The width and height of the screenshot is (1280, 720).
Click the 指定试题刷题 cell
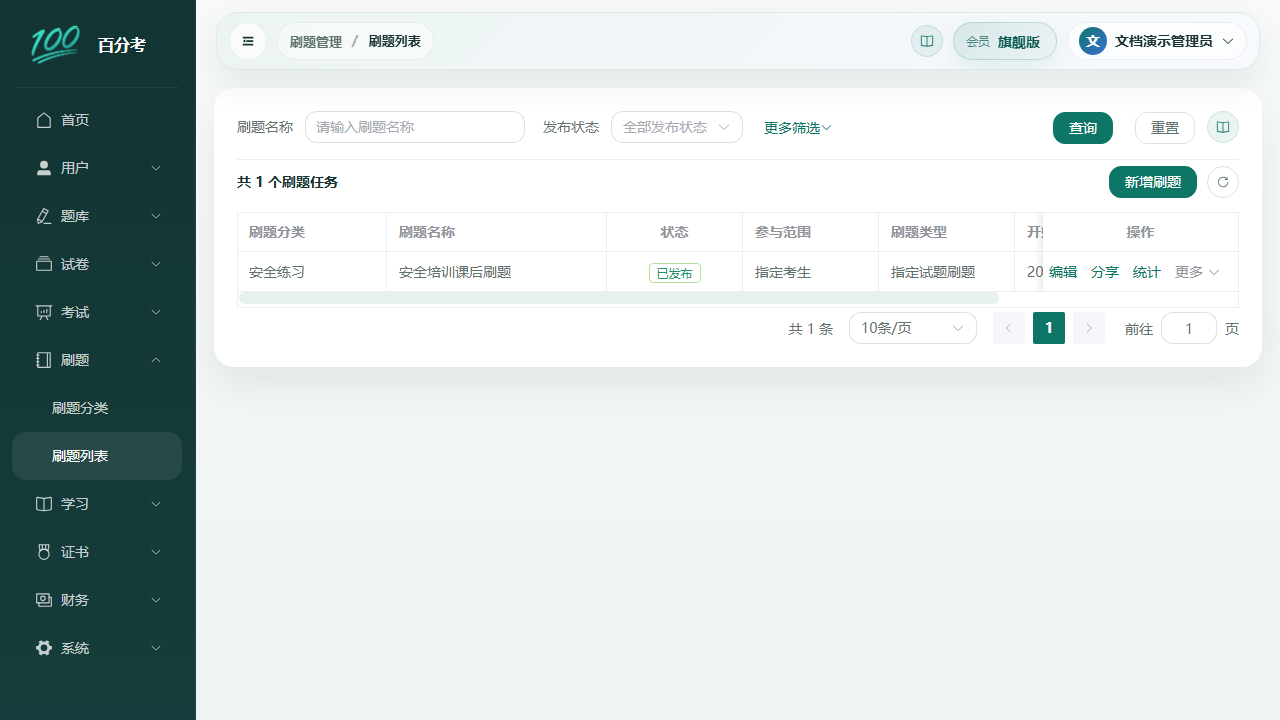tap(947, 272)
